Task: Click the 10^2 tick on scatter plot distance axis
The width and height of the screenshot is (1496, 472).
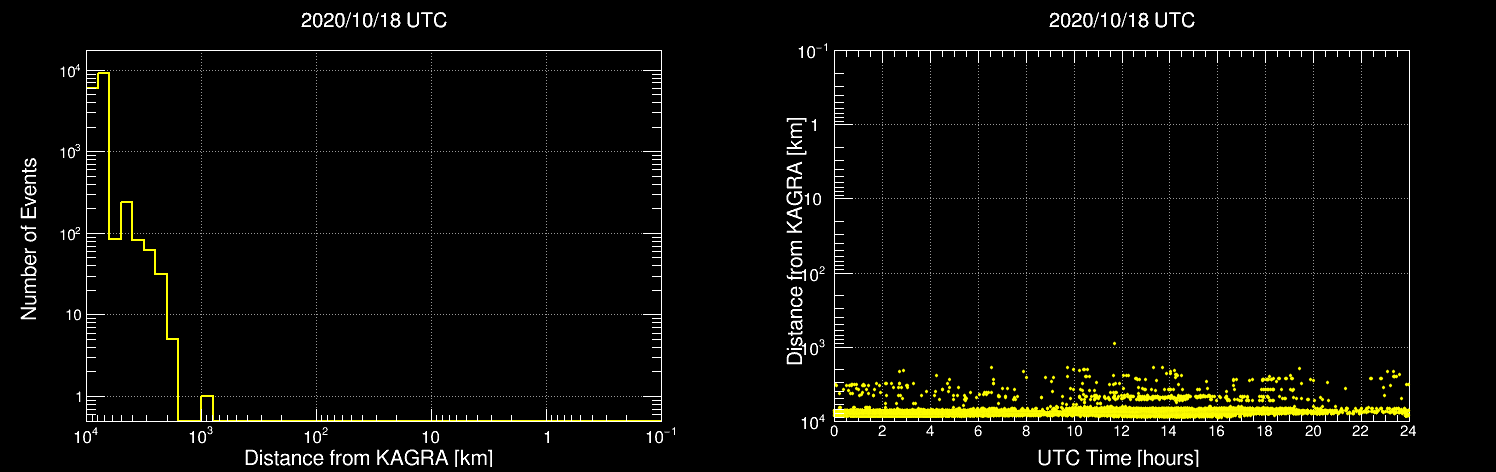Action: click(814, 273)
